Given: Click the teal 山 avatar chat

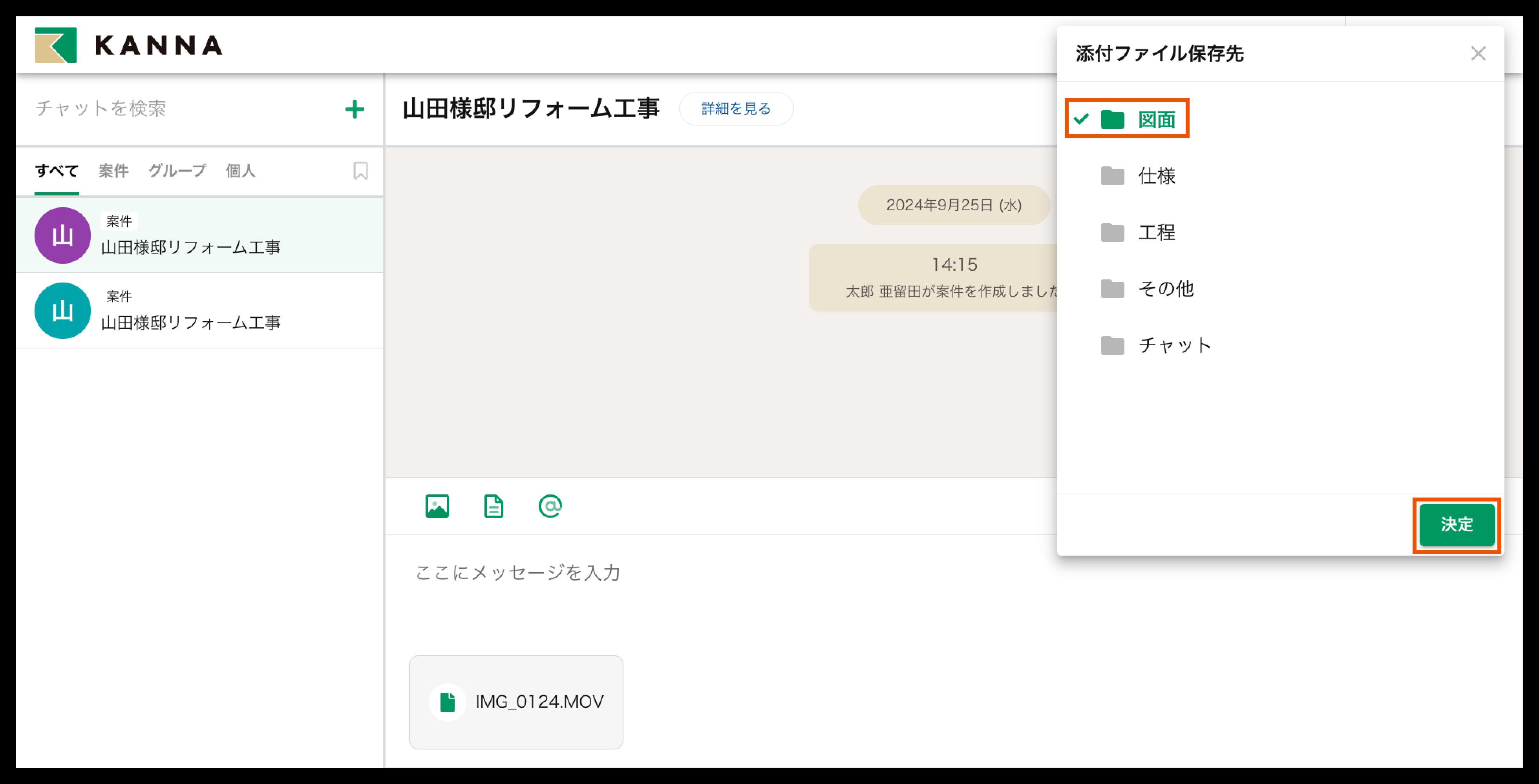Looking at the screenshot, I should [63, 310].
